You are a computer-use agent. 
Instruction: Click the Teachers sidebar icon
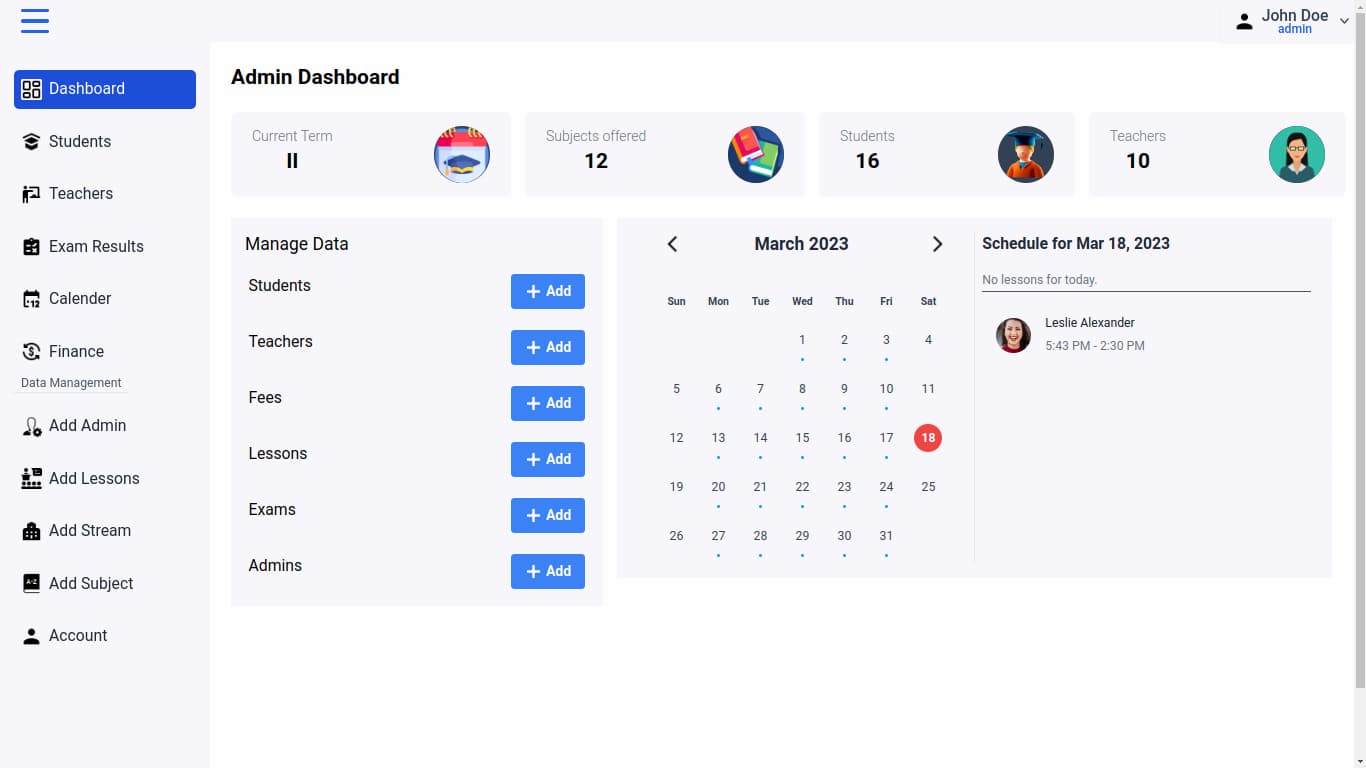[x=31, y=194]
